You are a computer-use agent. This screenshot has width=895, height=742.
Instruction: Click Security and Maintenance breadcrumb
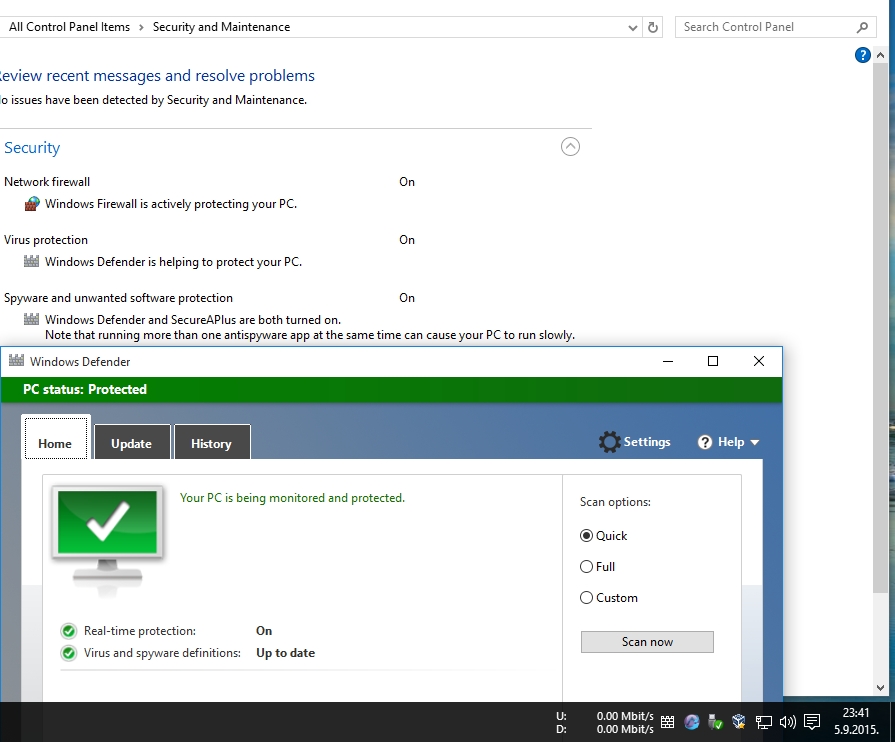(x=221, y=27)
